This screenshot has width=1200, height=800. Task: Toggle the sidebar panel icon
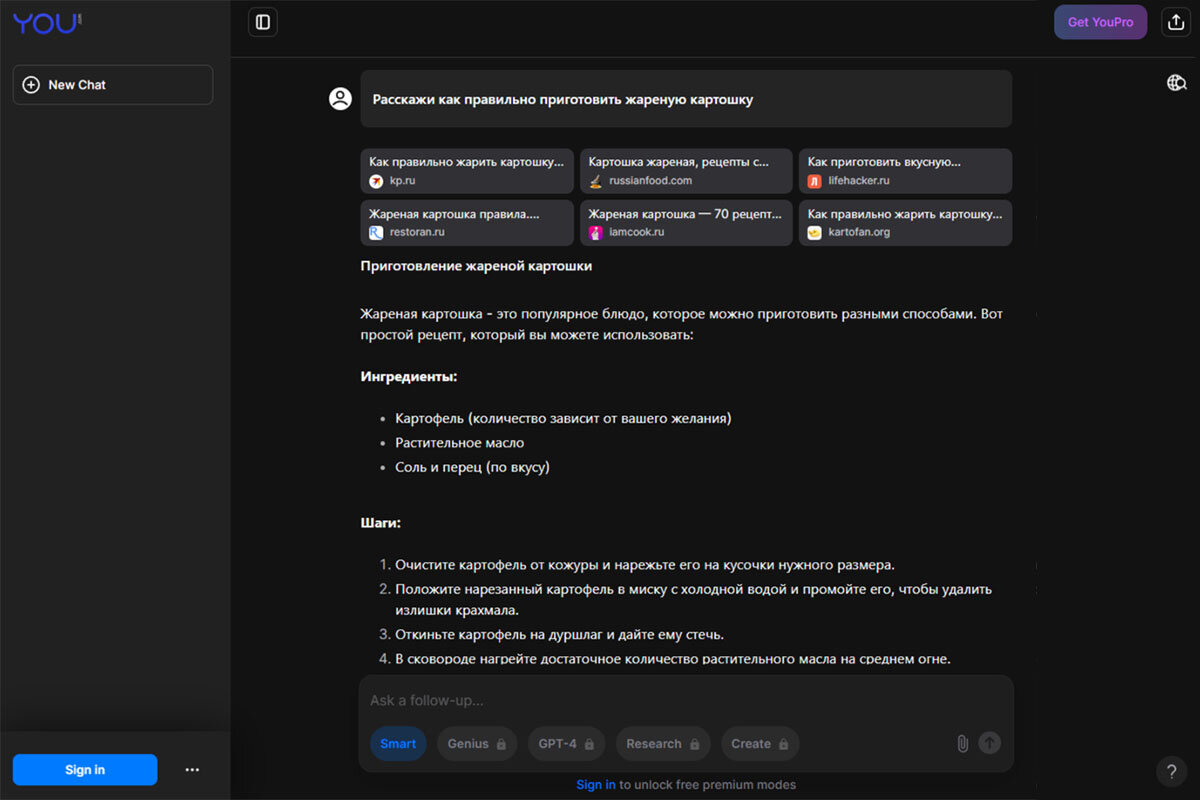coord(263,22)
